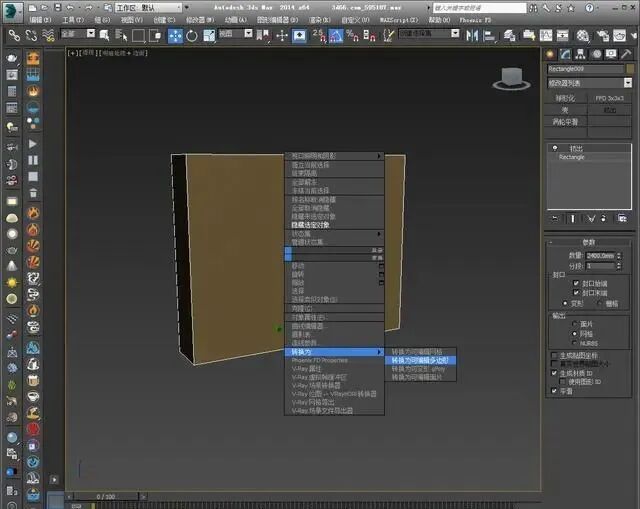Expand the 状态集 submenu arrow
This screenshot has height=509, width=640.
379,234
